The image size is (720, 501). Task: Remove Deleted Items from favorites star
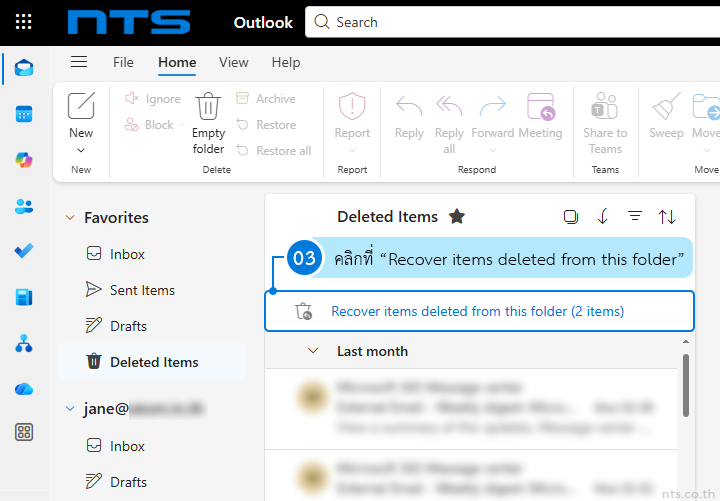coord(457,216)
